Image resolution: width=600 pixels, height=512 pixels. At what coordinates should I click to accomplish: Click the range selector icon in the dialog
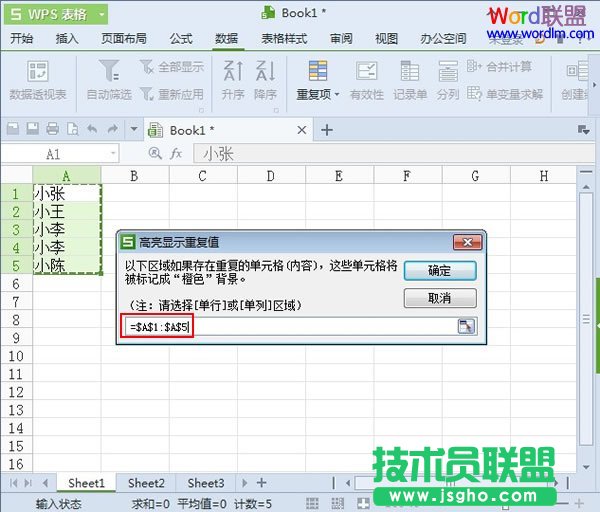click(x=465, y=327)
